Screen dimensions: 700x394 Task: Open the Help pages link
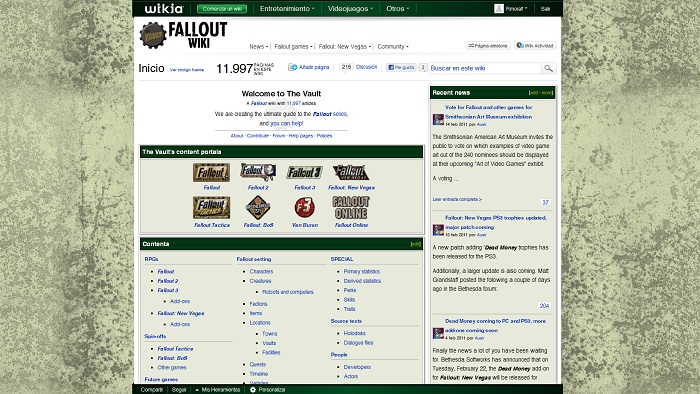coord(300,136)
